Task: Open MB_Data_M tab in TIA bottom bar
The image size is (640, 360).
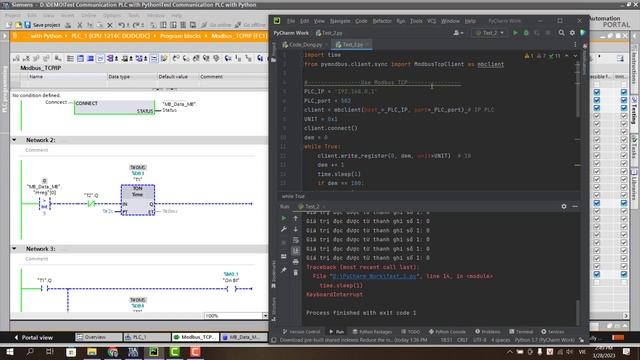Action: tap(244, 337)
